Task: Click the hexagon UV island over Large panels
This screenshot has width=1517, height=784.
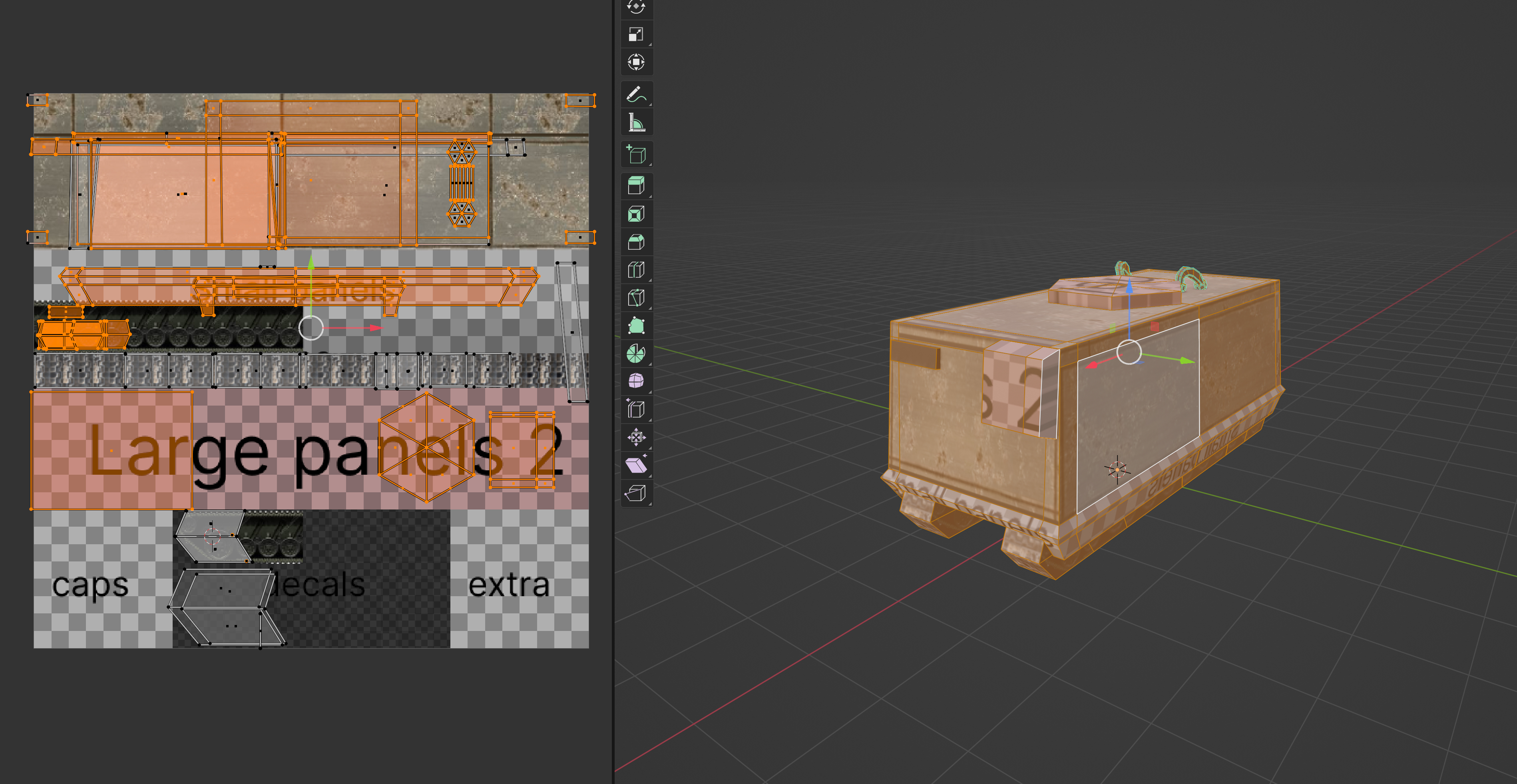Action: (x=426, y=448)
